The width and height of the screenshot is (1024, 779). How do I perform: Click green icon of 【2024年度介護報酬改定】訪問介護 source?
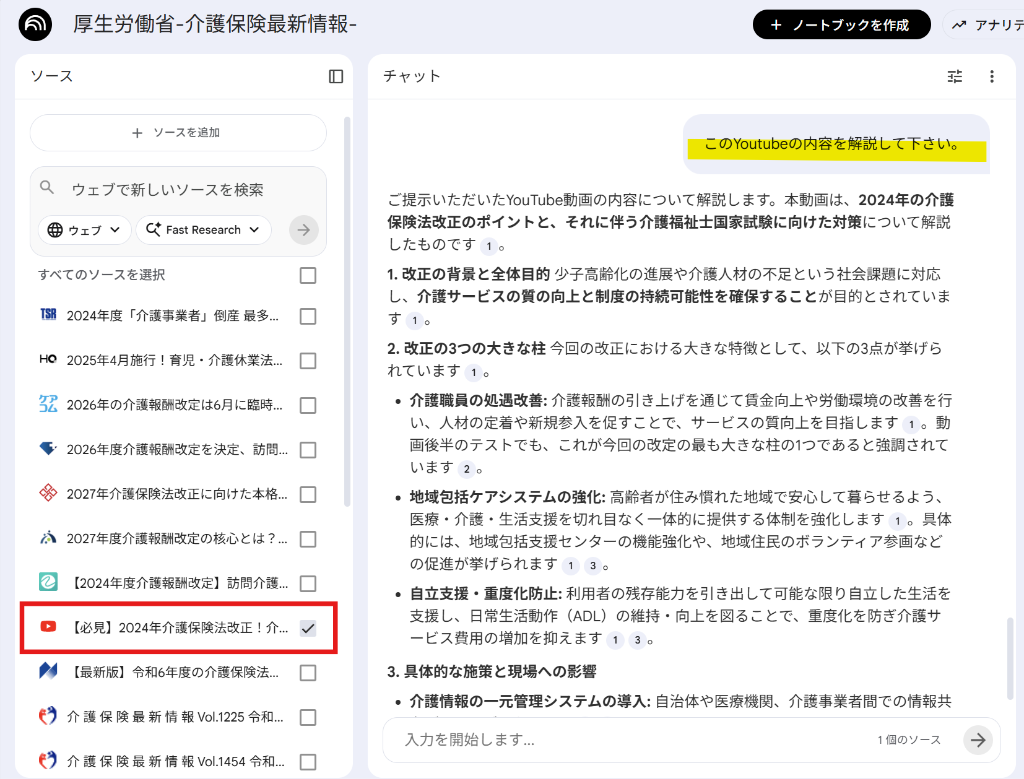[x=48, y=582]
